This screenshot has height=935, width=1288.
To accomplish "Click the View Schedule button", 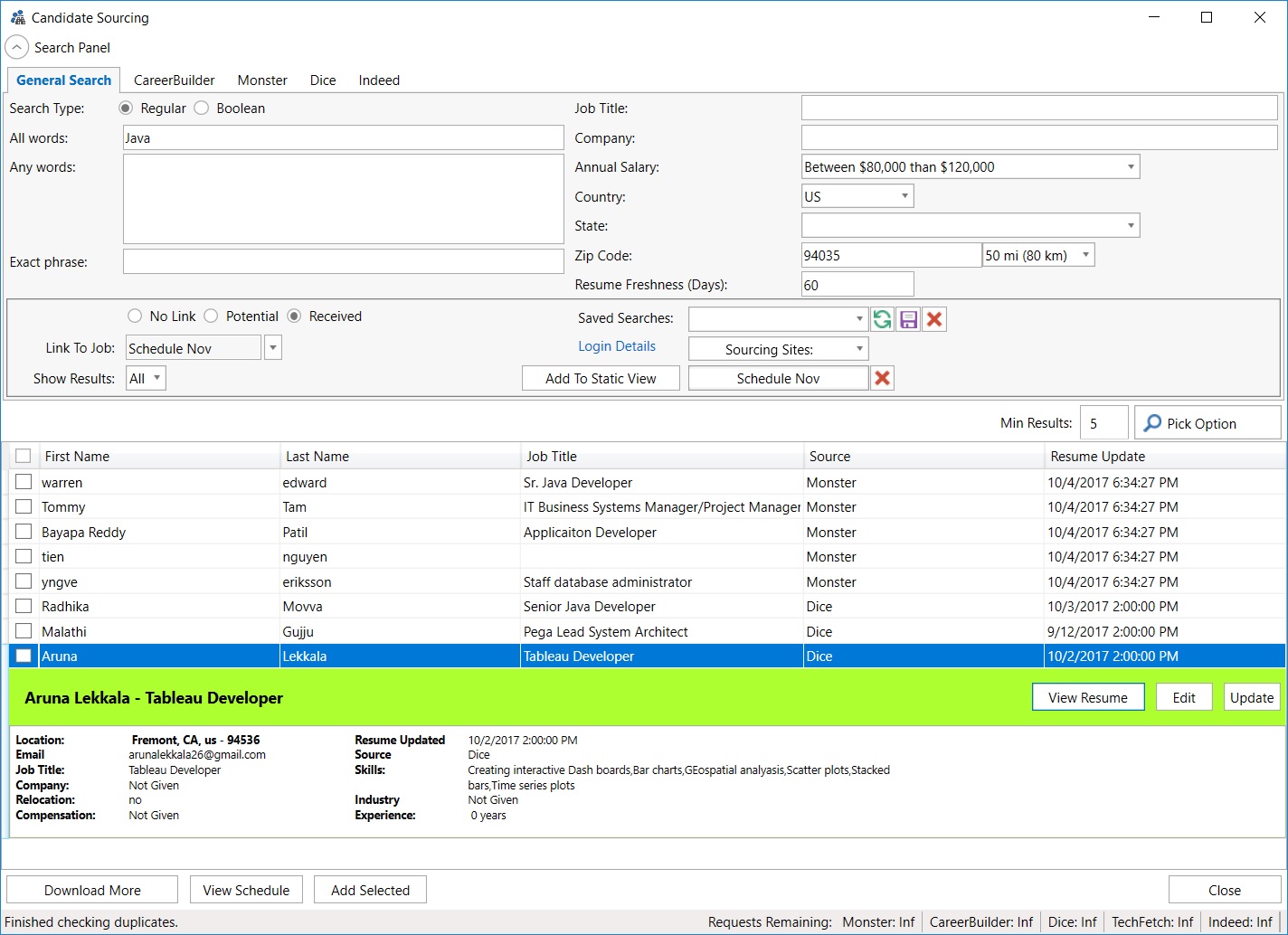I will click(x=246, y=890).
